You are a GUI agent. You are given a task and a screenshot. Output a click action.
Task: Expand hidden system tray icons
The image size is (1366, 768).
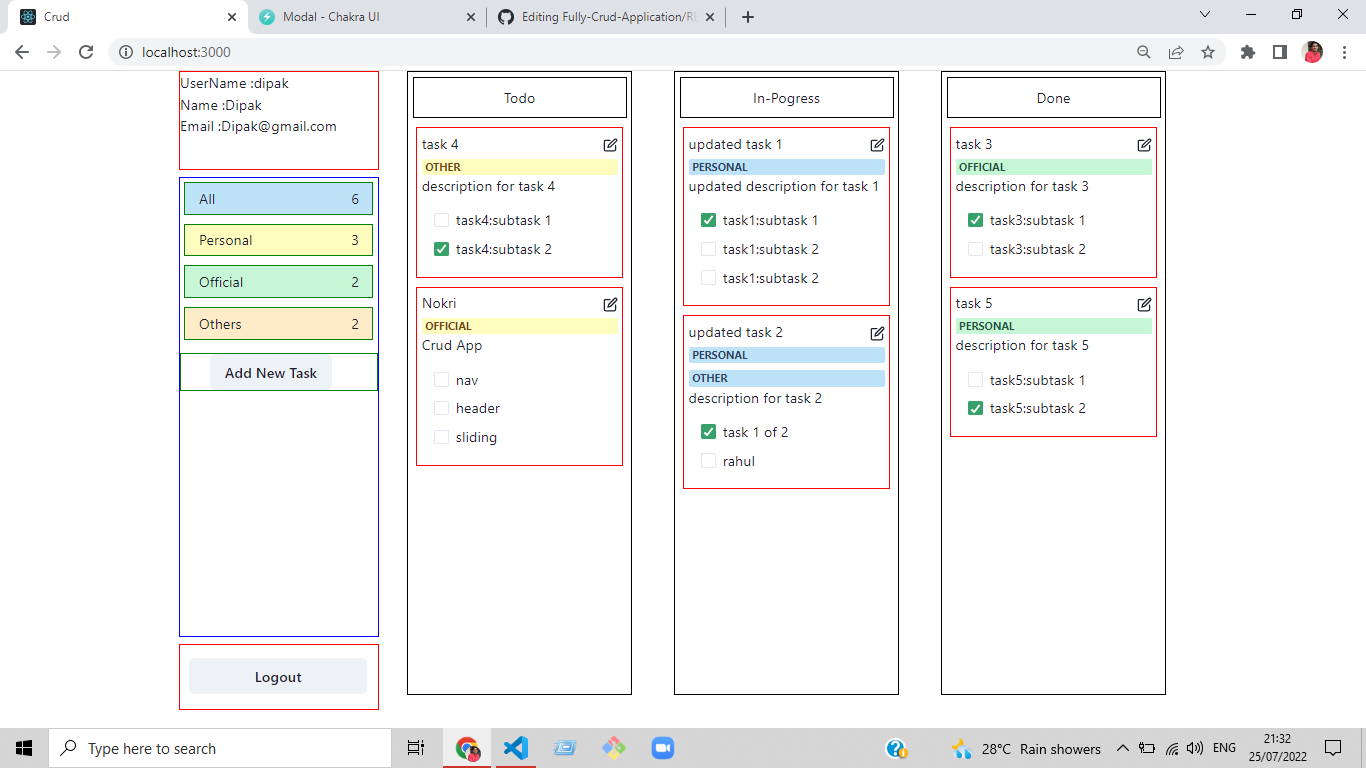(1123, 747)
